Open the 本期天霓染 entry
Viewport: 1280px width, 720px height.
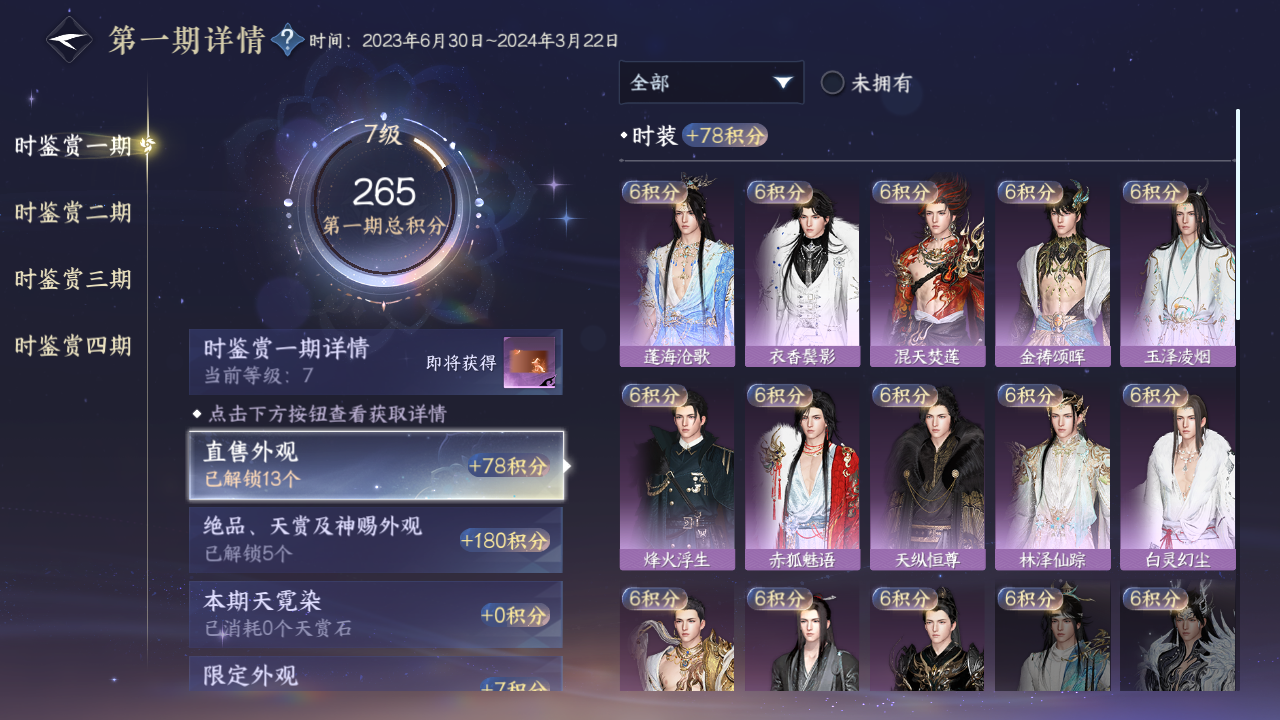(x=376, y=614)
